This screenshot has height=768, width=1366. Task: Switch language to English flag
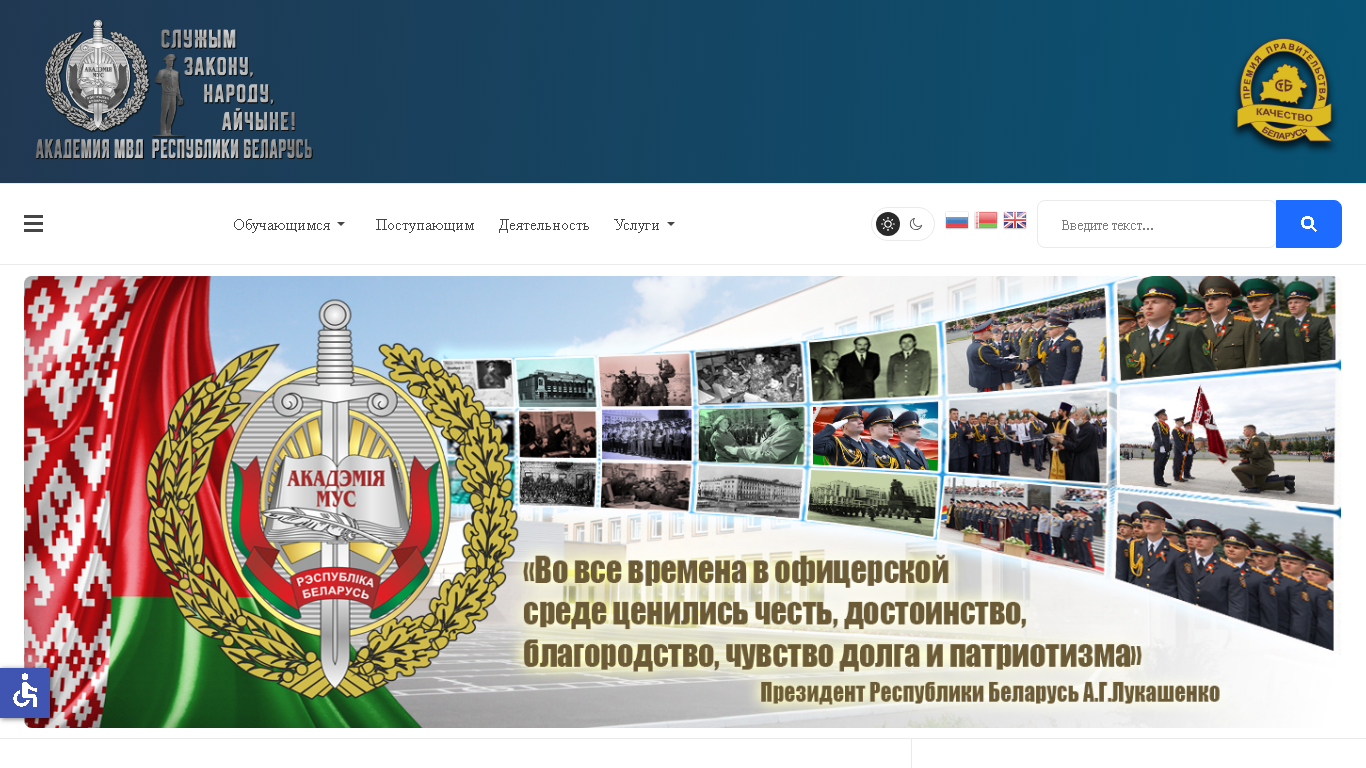(x=1015, y=221)
